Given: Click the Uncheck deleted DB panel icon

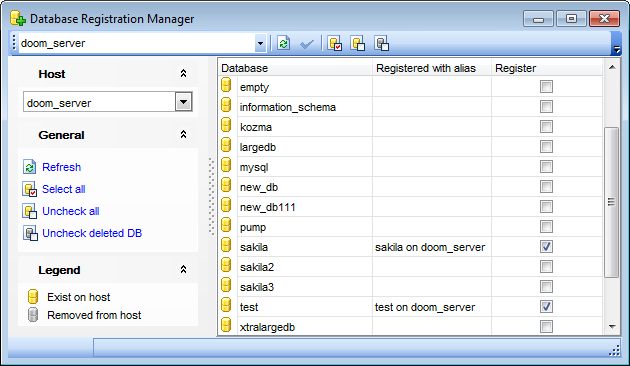Looking at the screenshot, I should click(x=30, y=233).
